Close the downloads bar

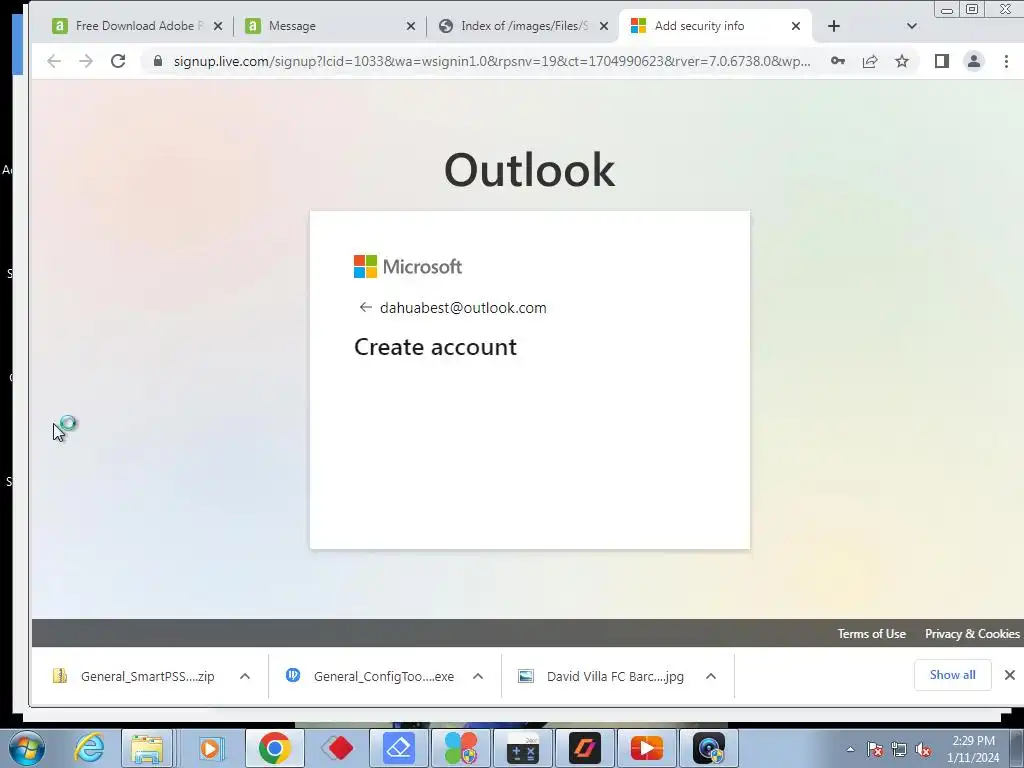click(x=1010, y=675)
